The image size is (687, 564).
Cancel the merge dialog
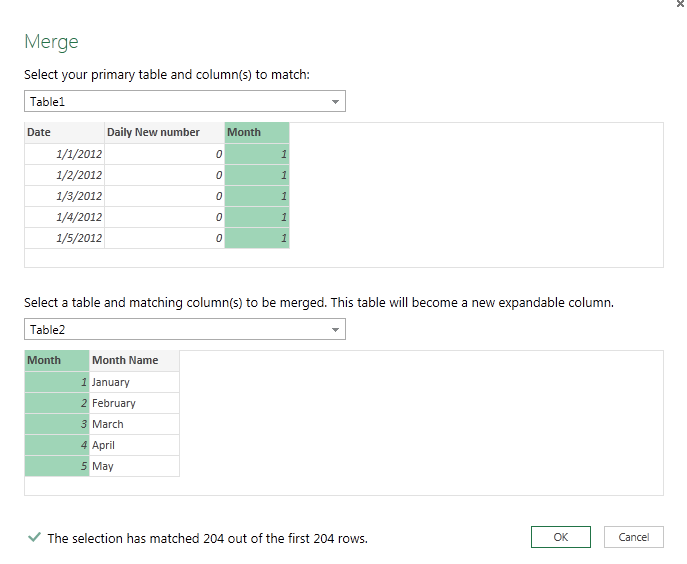click(634, 537)
